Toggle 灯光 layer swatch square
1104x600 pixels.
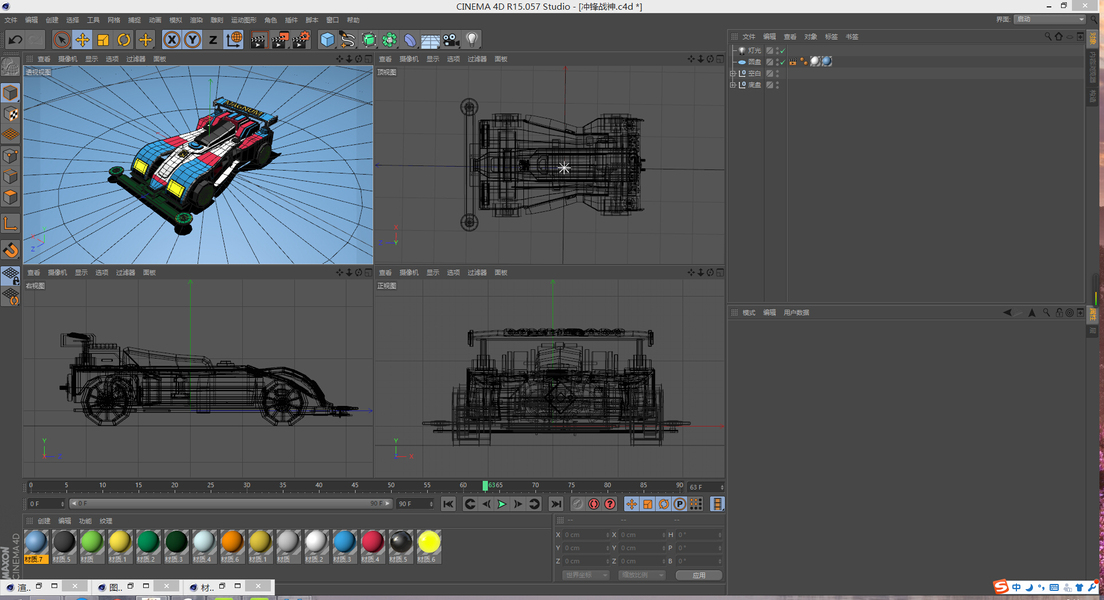click(x=770, y=51)
